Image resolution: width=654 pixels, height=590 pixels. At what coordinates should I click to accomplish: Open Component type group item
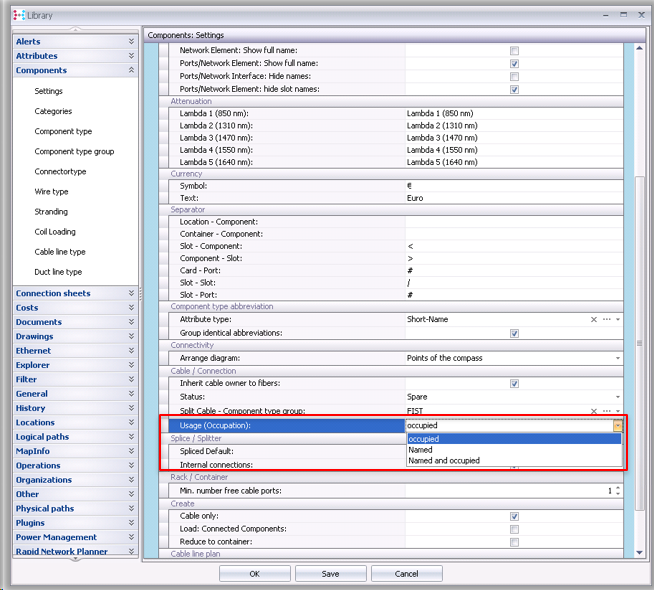tap(74, 151)
